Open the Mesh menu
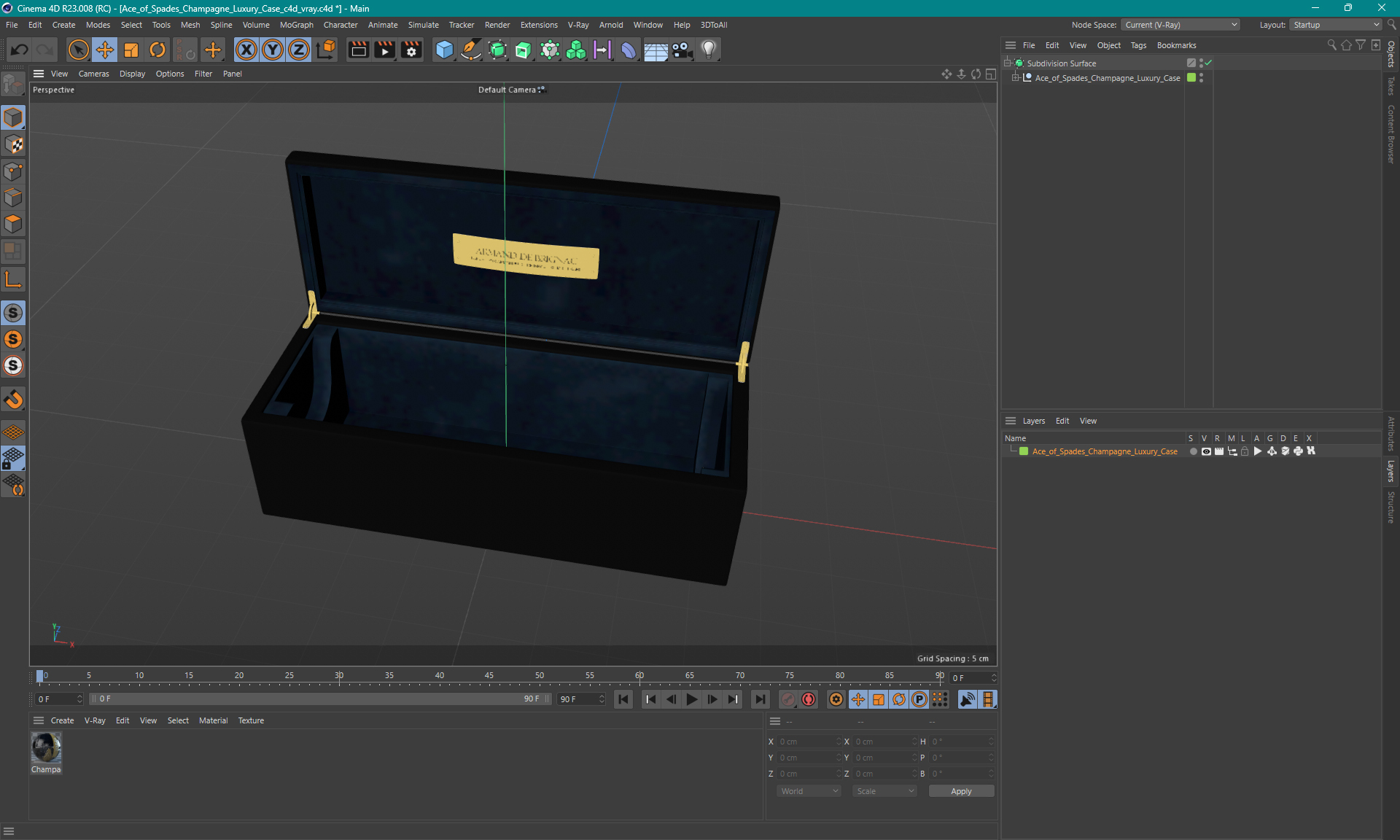 pos(190,25)
